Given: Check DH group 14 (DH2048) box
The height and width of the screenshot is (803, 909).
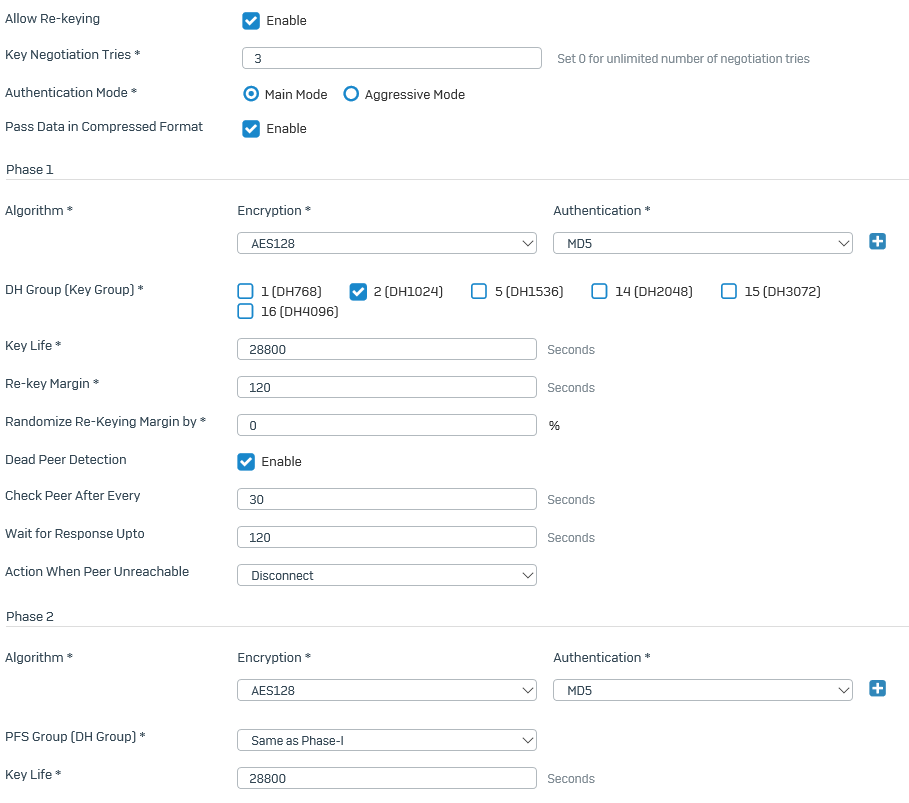Looking at the screenshot, I should click(599, 291).
